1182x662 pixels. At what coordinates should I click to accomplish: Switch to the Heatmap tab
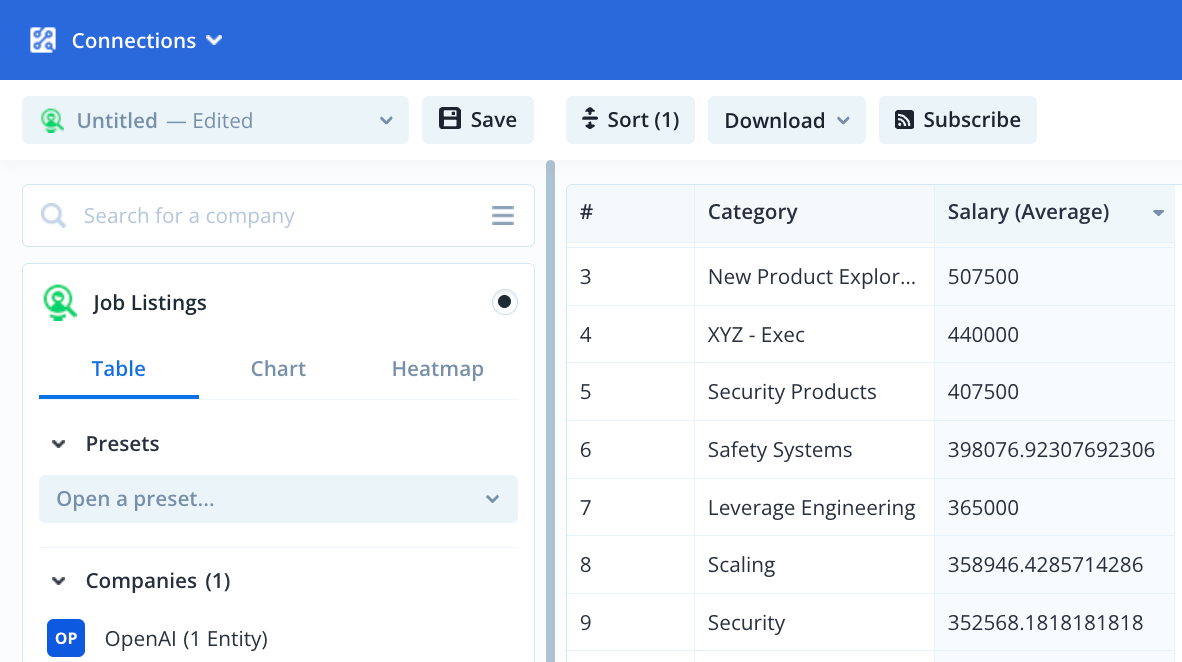tap(437, 369)
